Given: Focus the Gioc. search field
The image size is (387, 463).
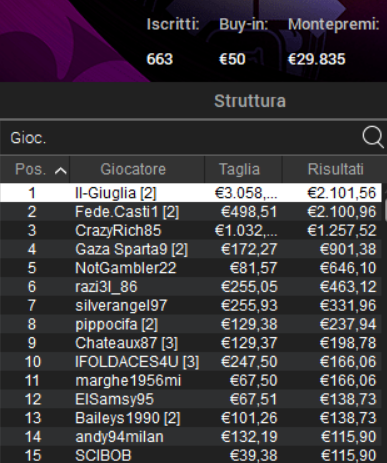Looking at the screenshot, I should [x=180, y=137].
